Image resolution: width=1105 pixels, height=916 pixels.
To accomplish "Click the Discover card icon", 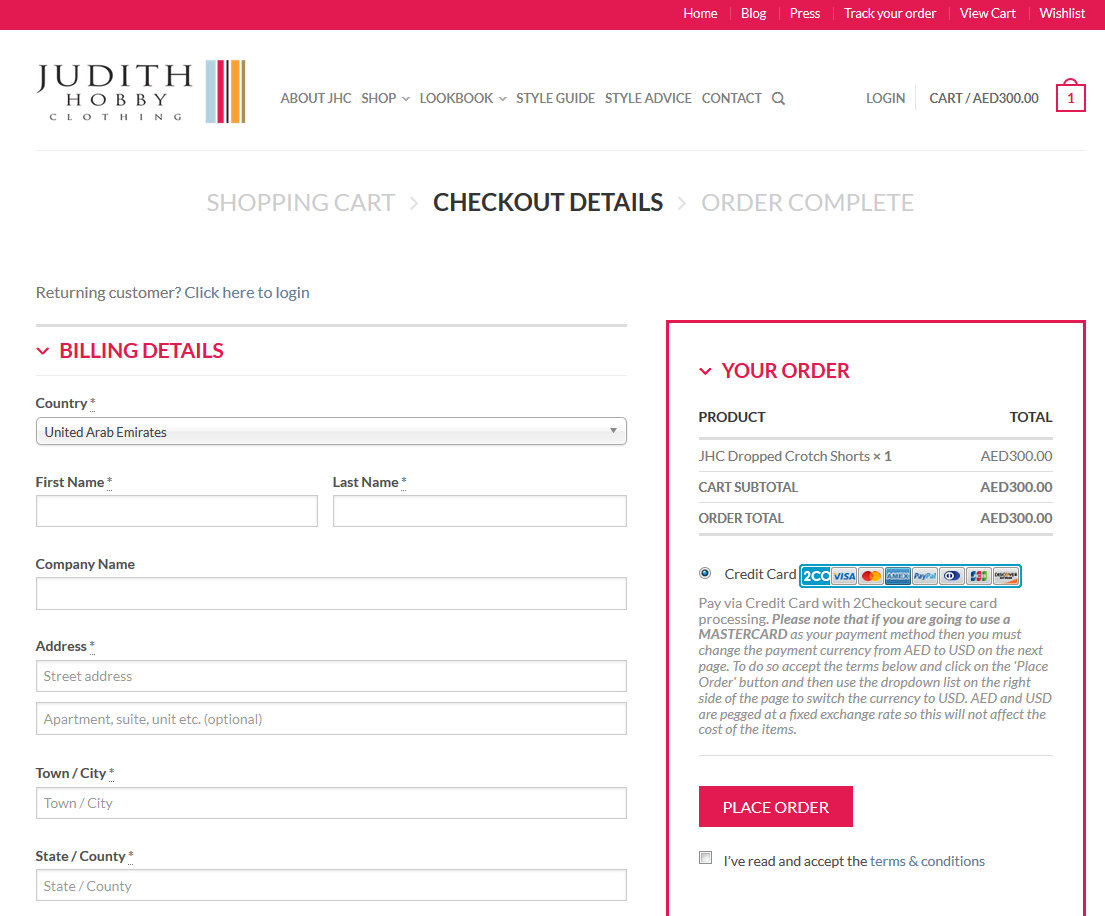I will point(1005,576).
